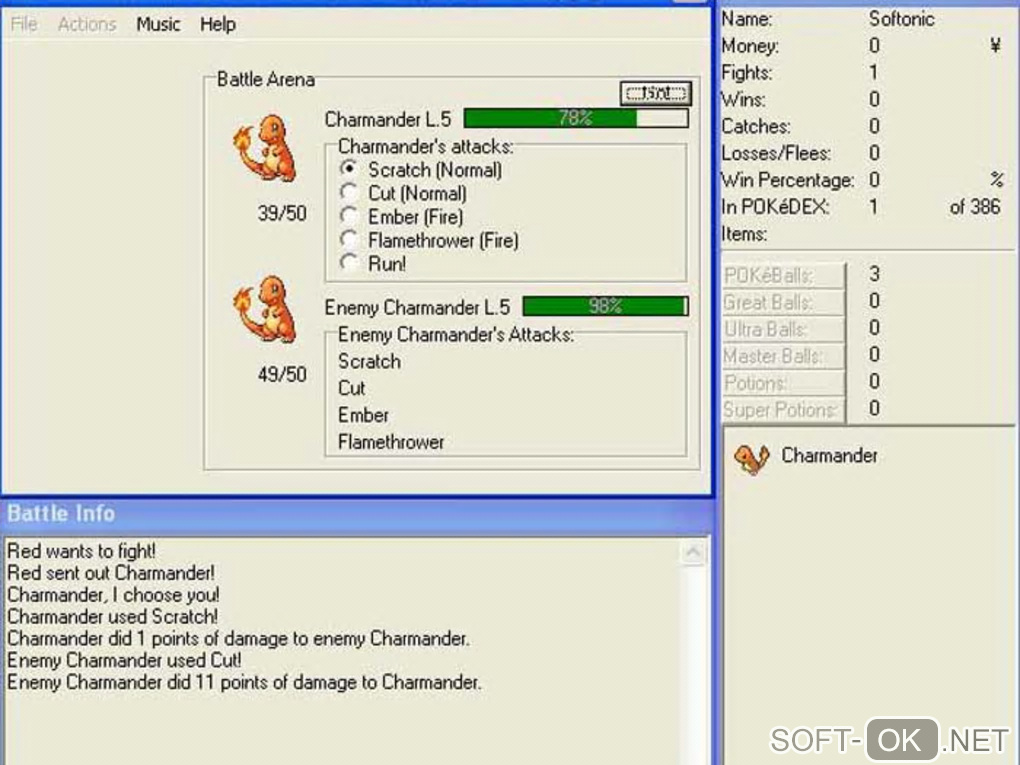Open the Actions menu
The width and height of the screenshot is (1020, 765).
tap(87, 24)
